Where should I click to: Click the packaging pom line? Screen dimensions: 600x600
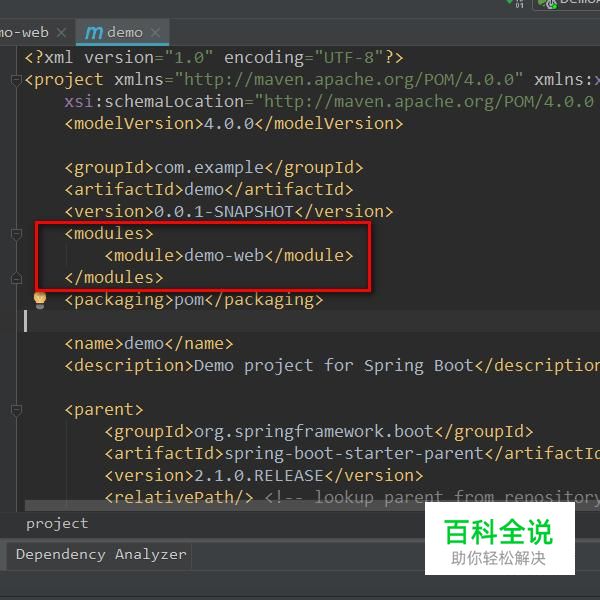tap(194, 300)
